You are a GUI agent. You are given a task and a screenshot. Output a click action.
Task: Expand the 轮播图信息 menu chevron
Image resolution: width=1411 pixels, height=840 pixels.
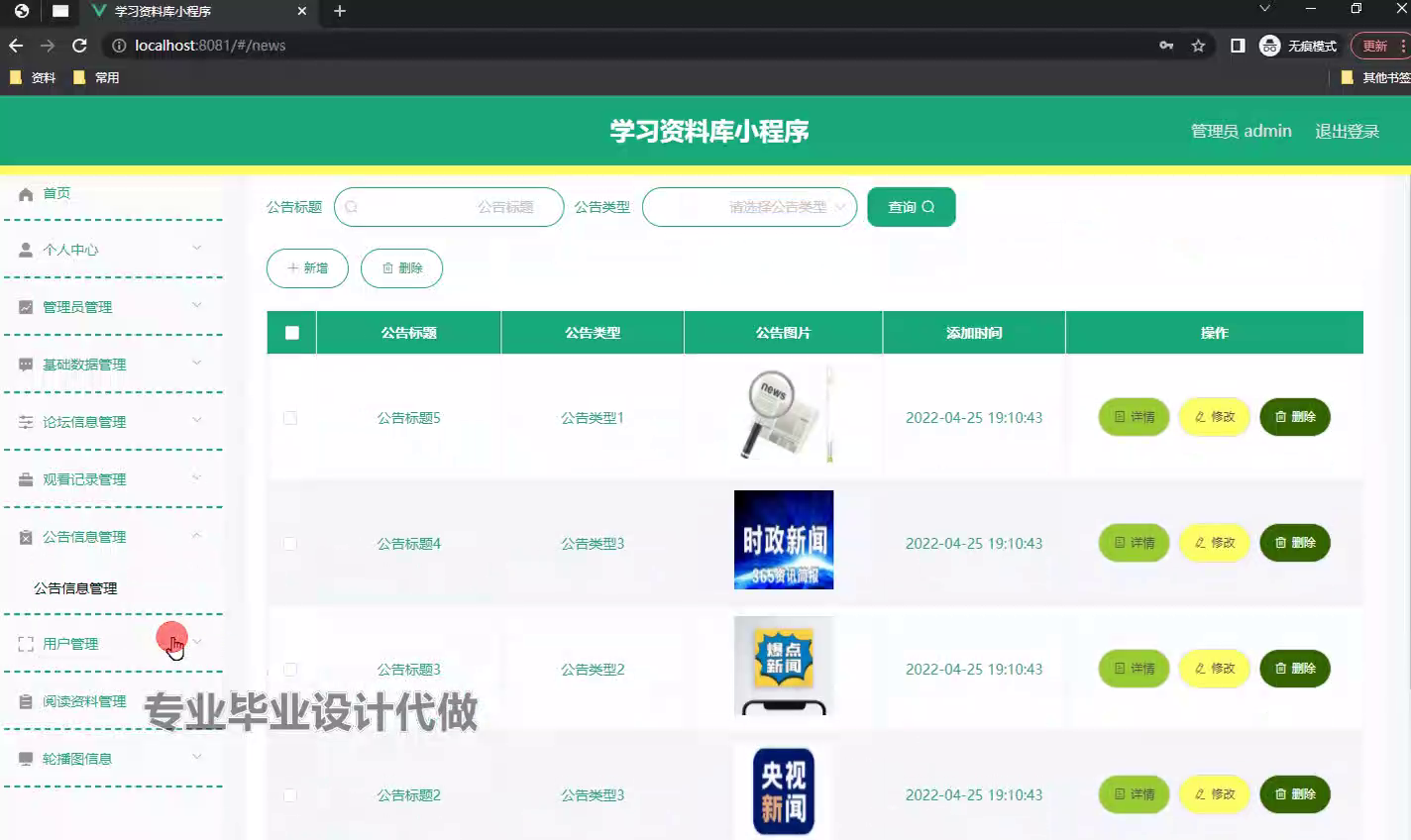pyautogui.click(x=196, y=757)
